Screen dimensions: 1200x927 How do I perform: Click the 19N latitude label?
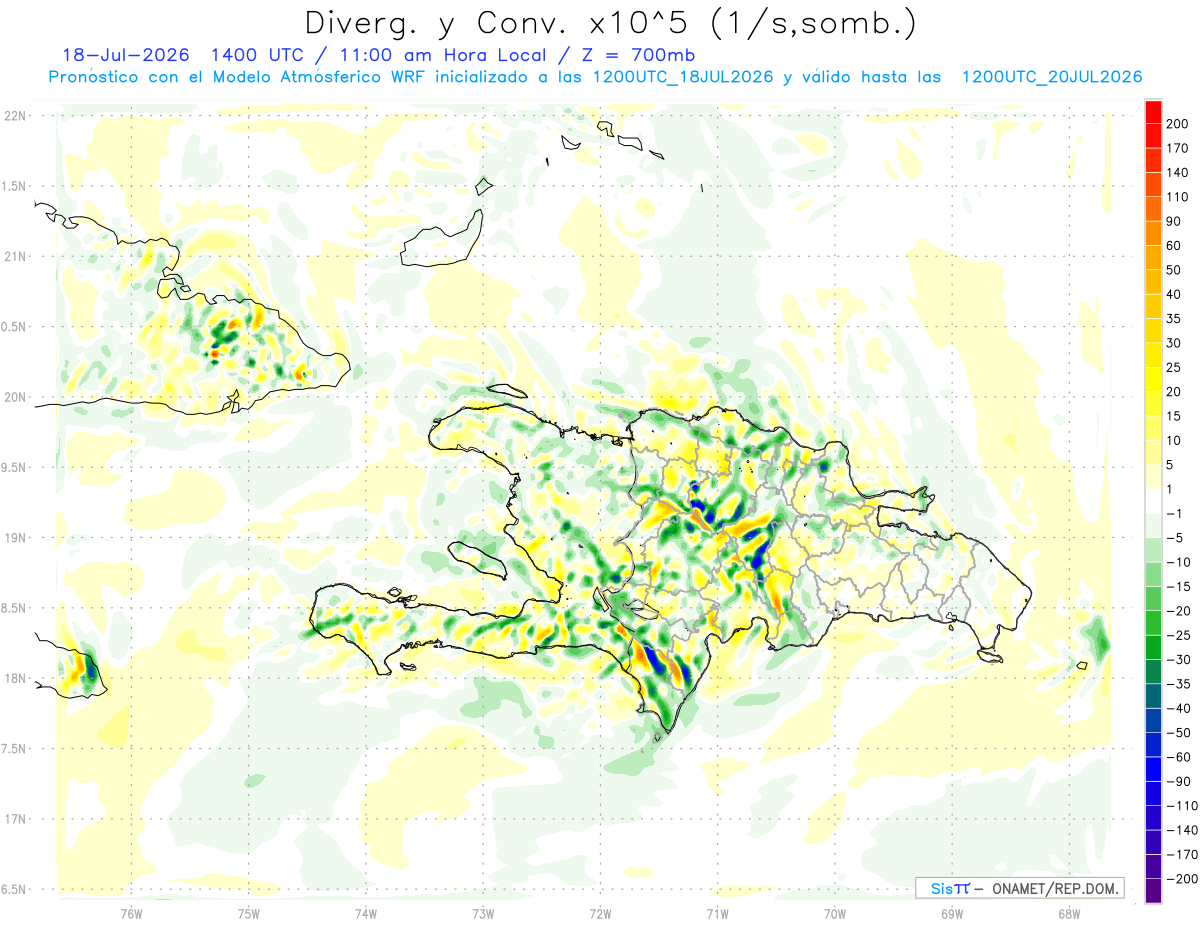coord(14,538)
